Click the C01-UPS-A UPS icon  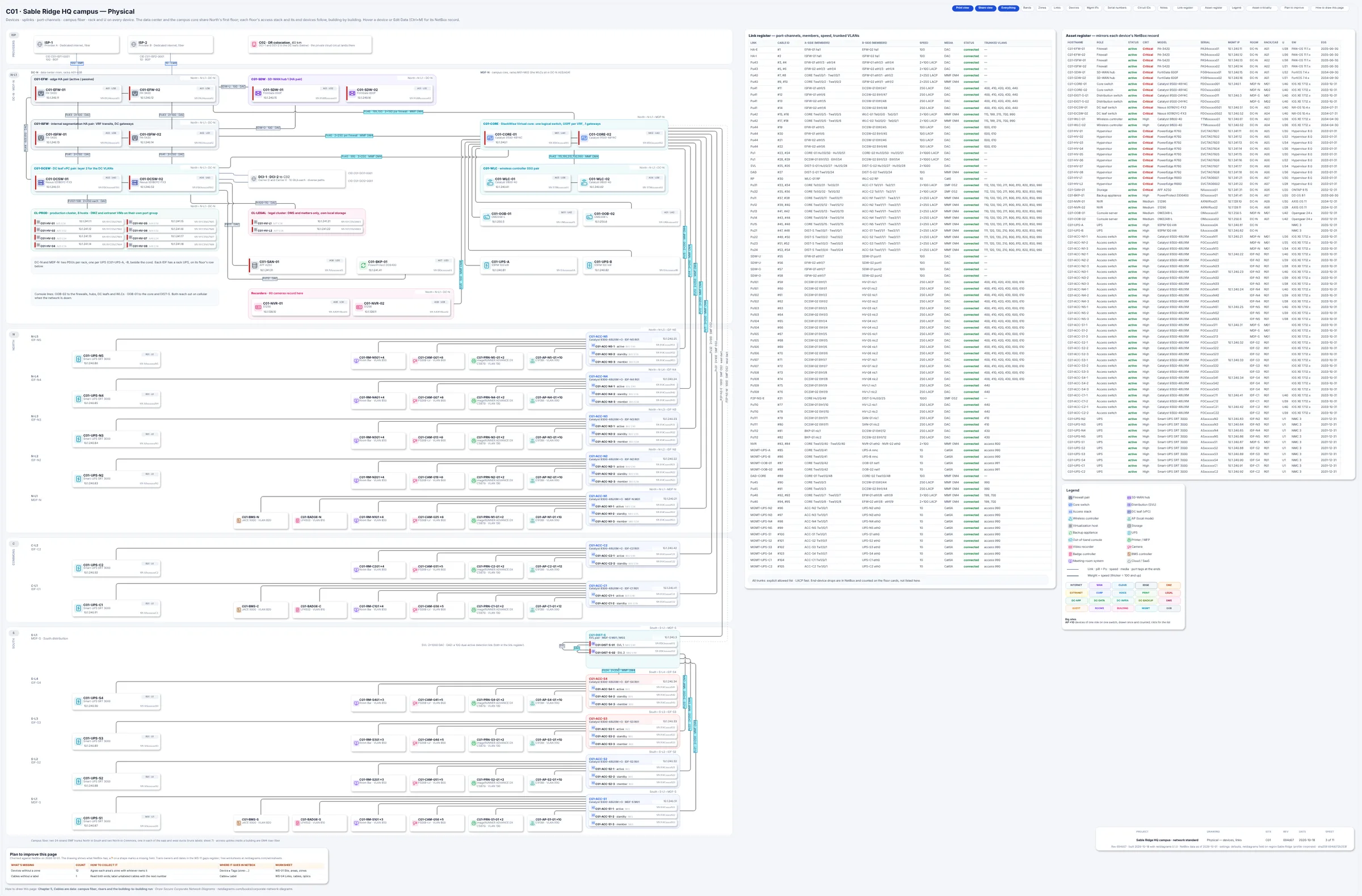click(x=486, y=265)
